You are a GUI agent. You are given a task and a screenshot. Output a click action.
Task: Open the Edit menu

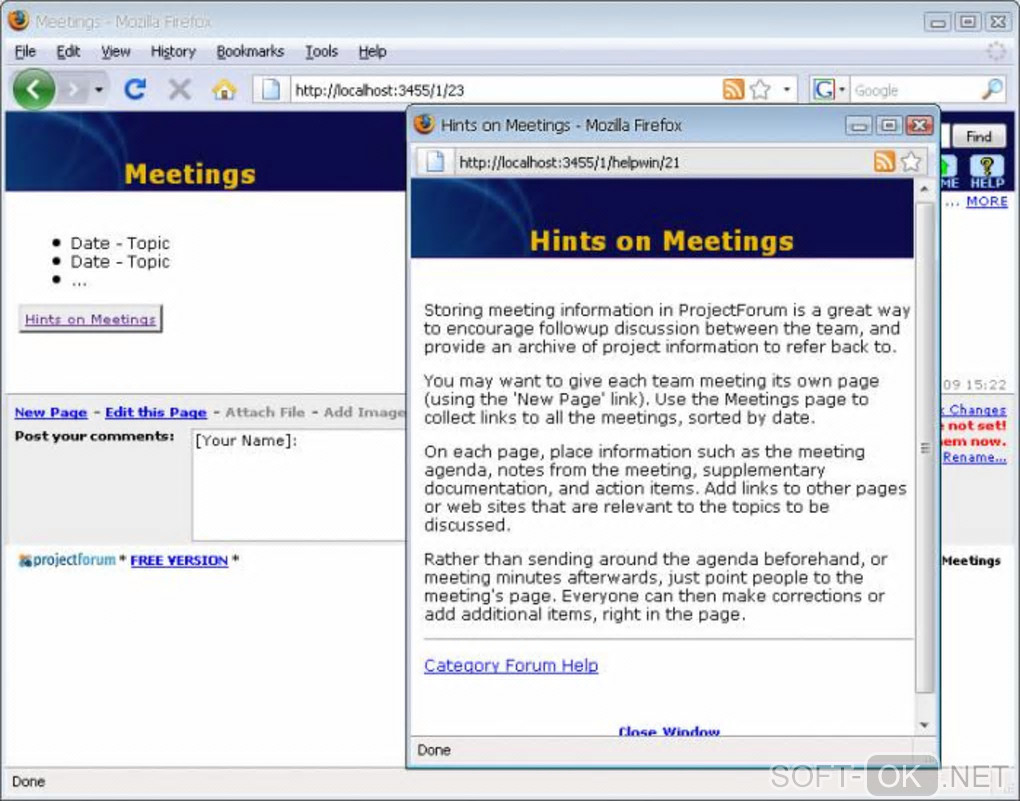pyautogui.click(x=68, y=51)
